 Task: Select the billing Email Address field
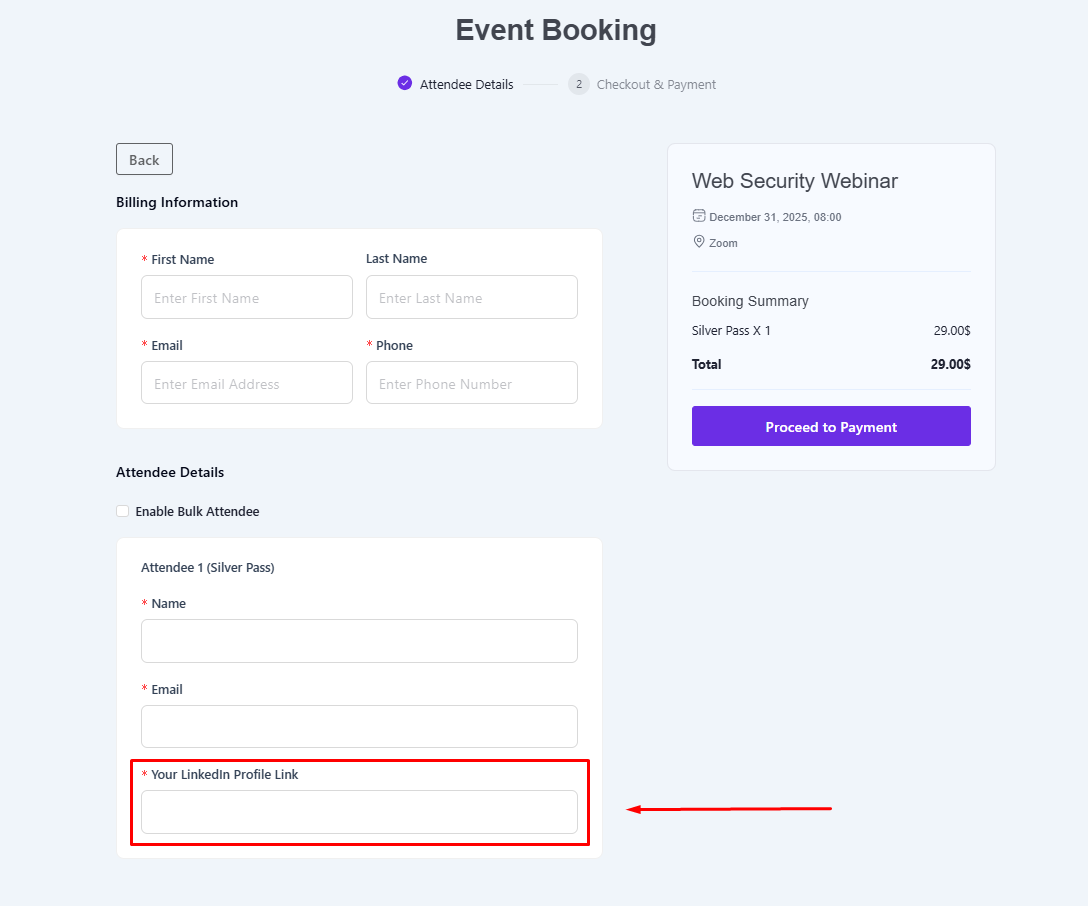pos(247,384)
